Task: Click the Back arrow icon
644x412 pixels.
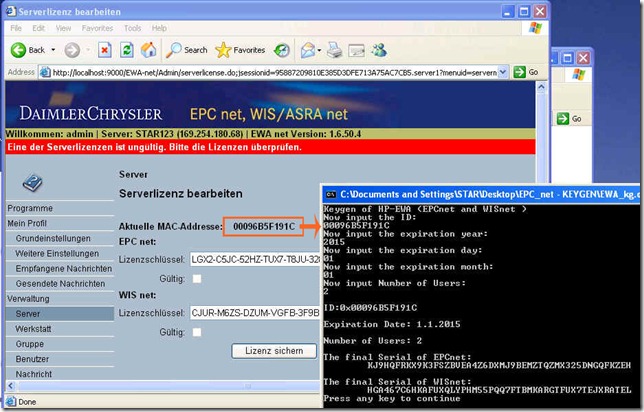Action: tap(18, 50)
